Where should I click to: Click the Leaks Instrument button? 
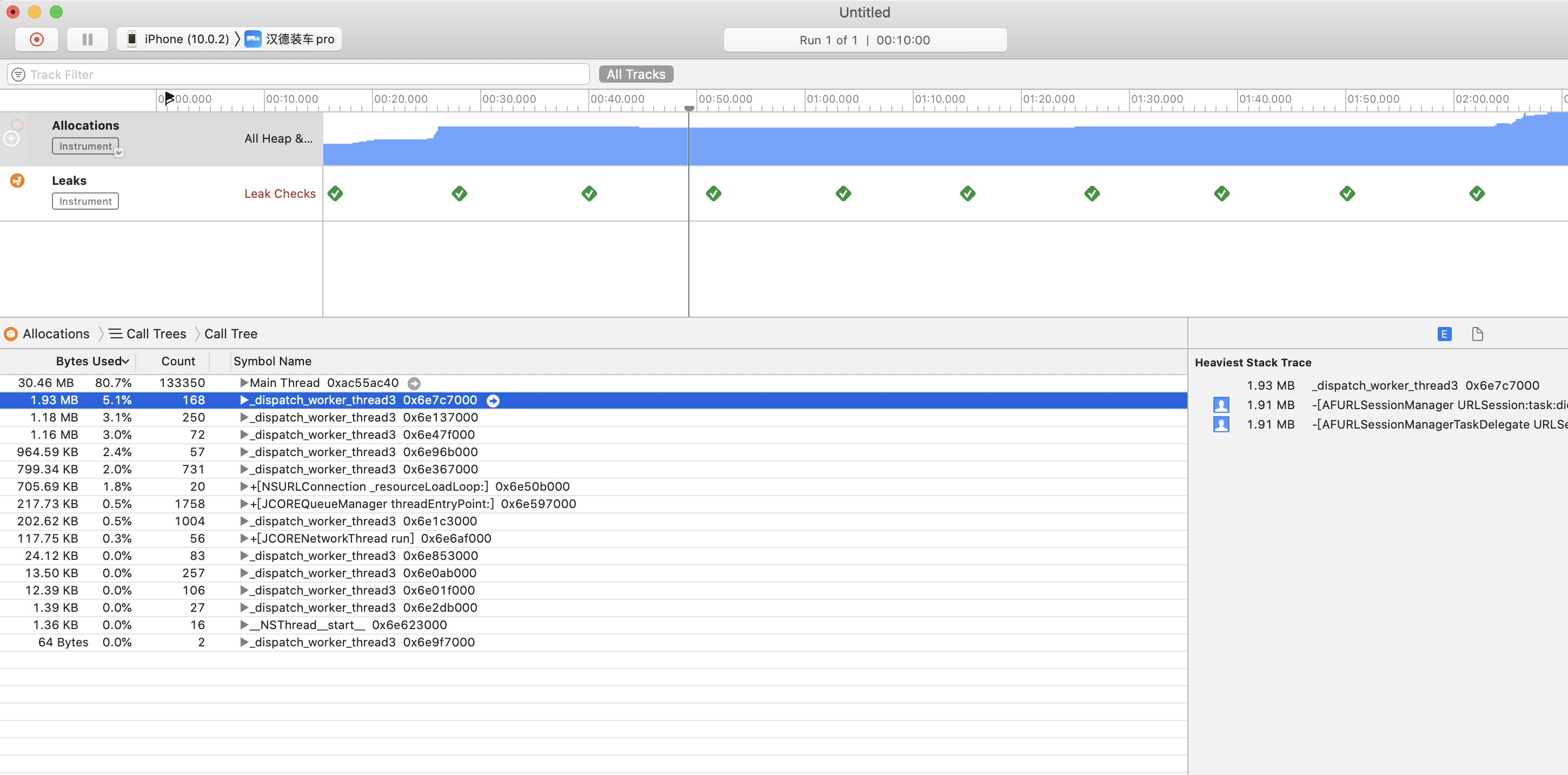pos(85,202)
